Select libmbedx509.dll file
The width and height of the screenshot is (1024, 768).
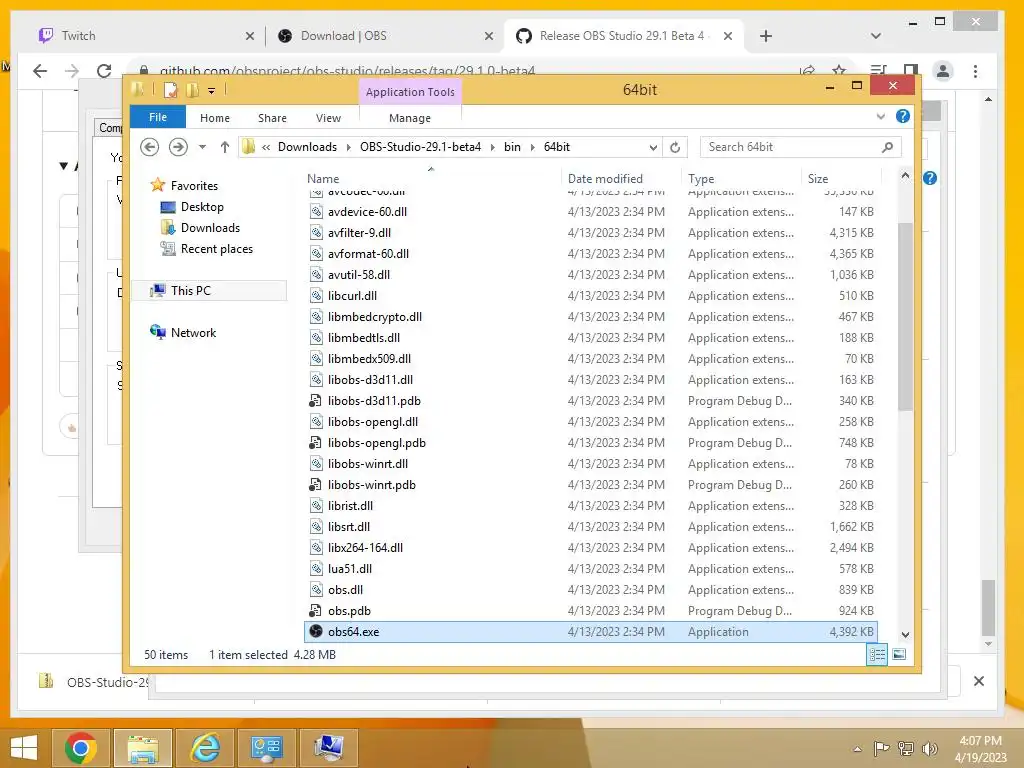369,359
